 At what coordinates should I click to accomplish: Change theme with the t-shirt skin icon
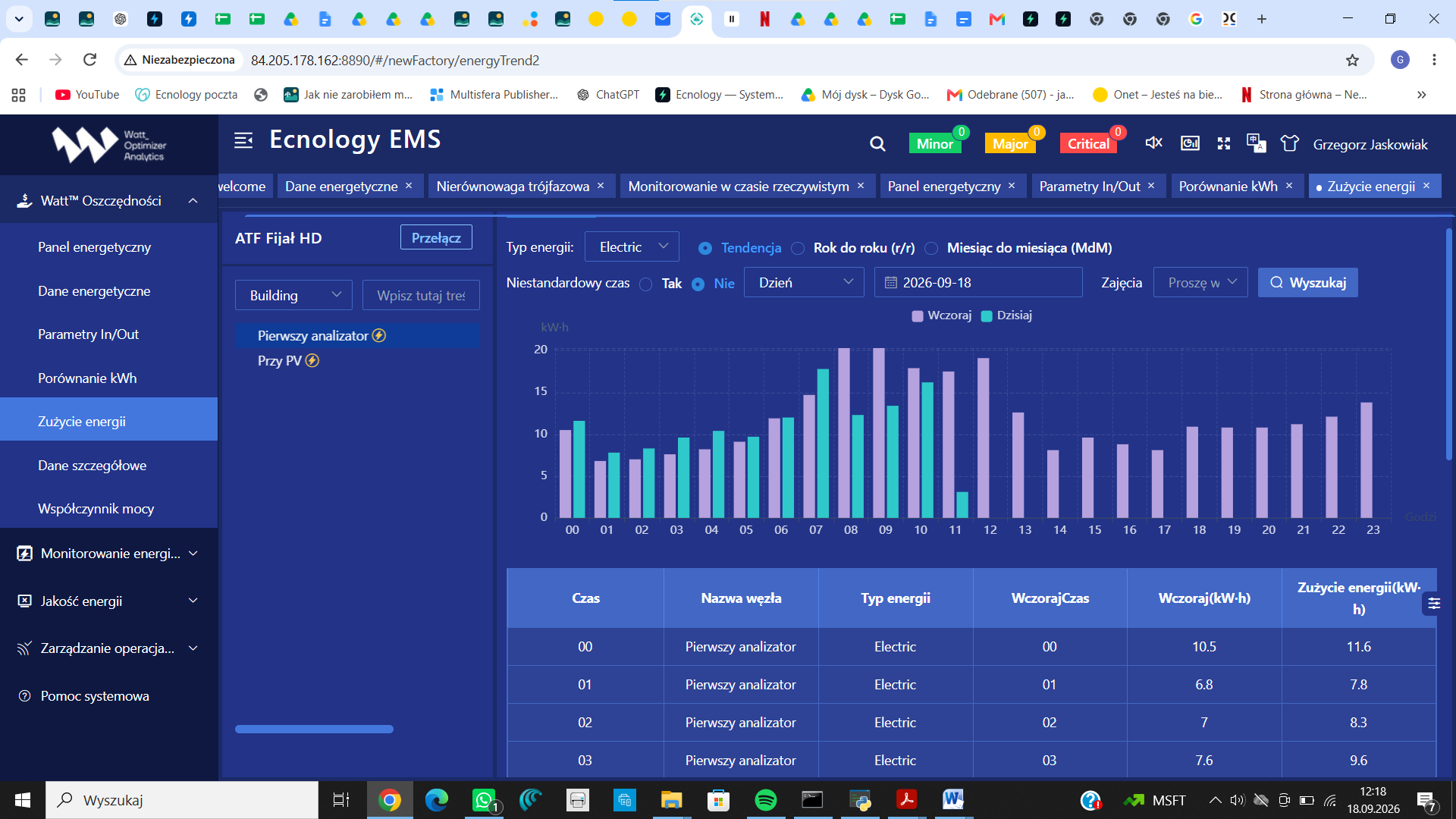tap(1290, 143)
